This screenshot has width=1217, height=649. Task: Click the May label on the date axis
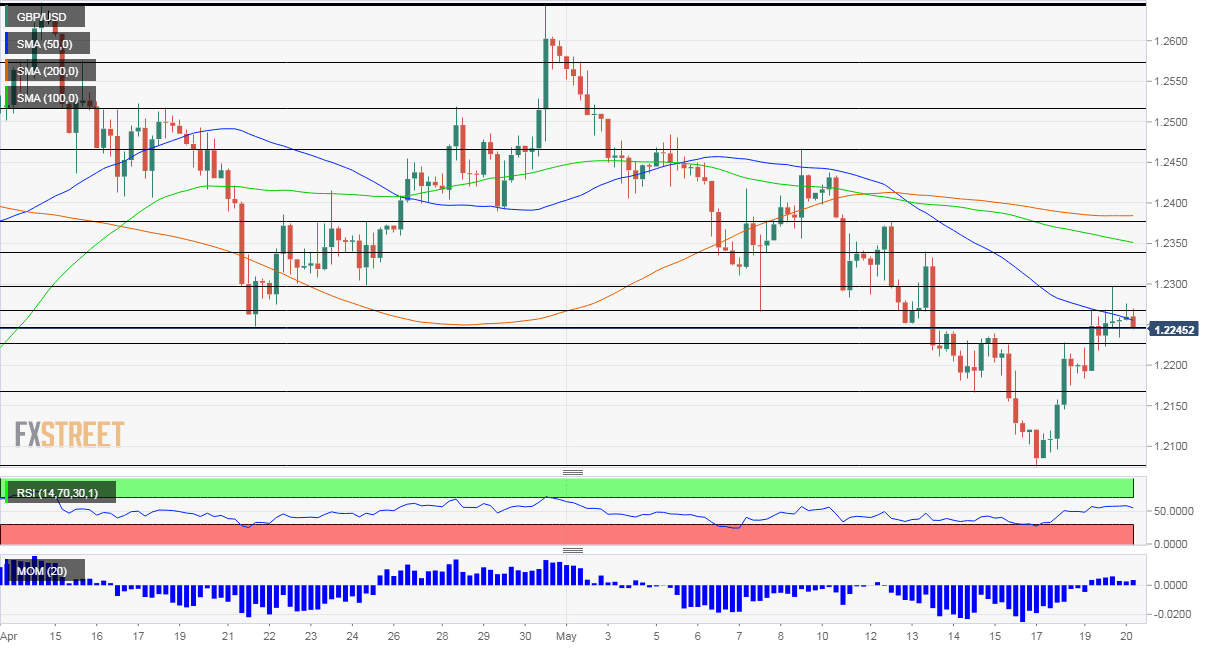(x=566, y=635)
